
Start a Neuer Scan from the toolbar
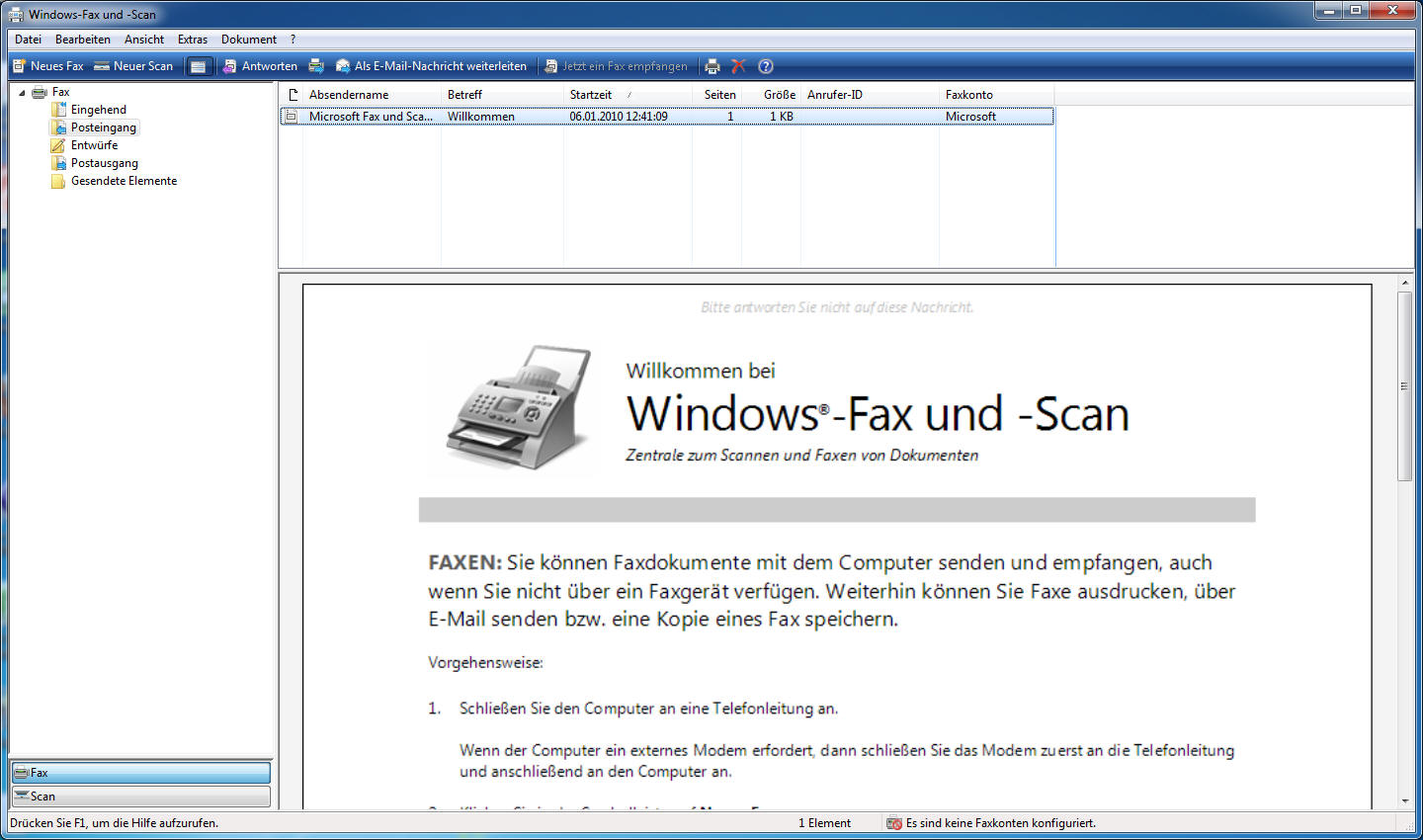click(133, 66)
